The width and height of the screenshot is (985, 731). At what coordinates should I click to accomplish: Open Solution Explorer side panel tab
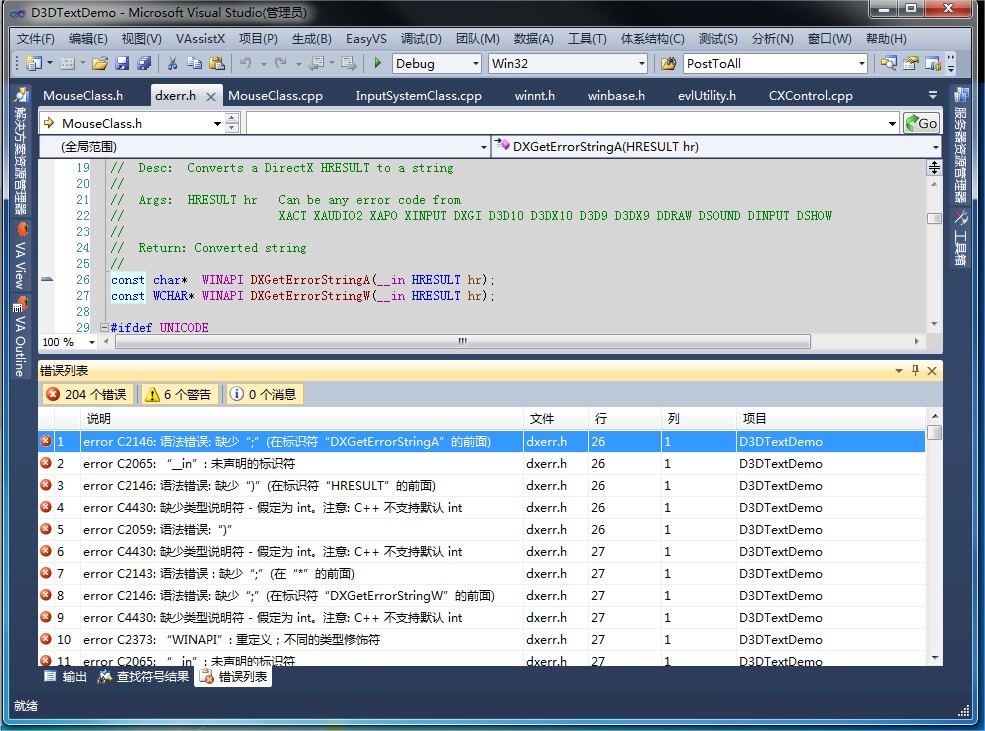(21, 152)
